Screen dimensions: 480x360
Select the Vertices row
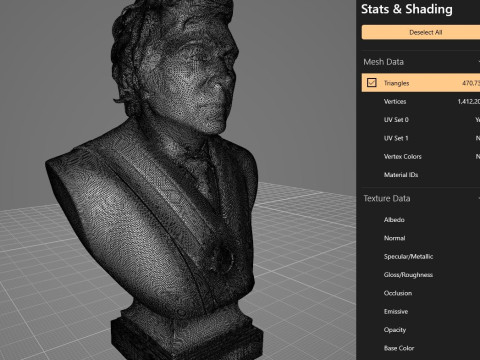pos(421,101)
